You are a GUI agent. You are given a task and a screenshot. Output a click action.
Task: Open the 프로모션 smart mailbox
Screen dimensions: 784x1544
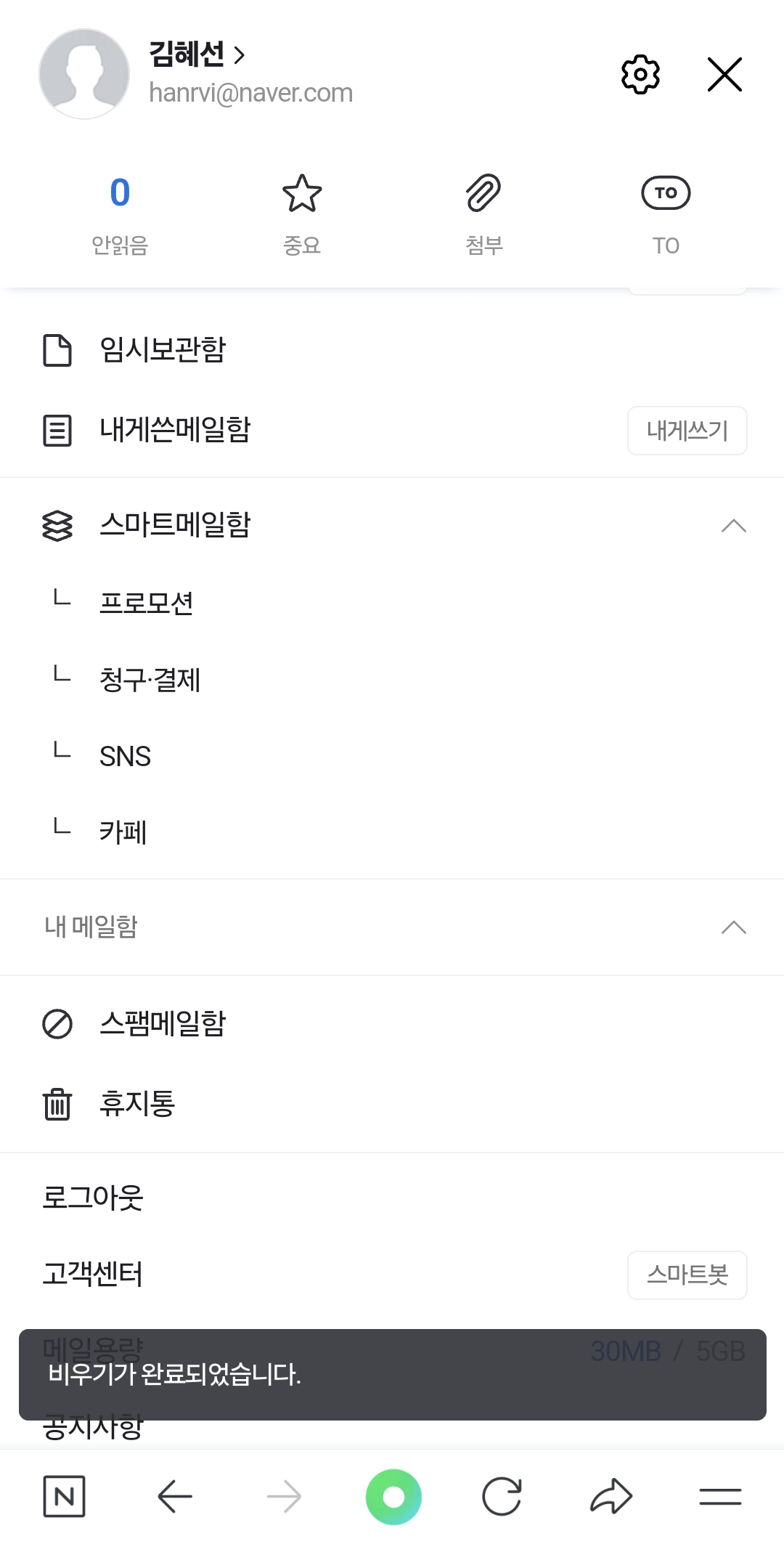point(147,604)
